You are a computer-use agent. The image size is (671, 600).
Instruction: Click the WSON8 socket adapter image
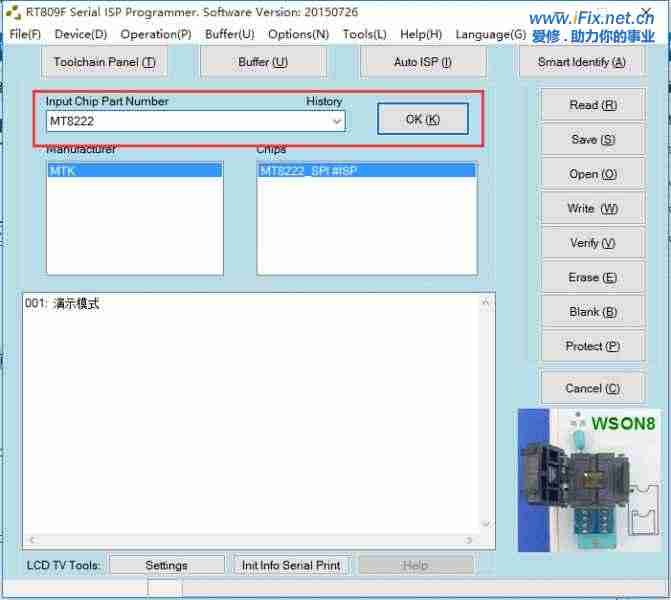point(587,480)
